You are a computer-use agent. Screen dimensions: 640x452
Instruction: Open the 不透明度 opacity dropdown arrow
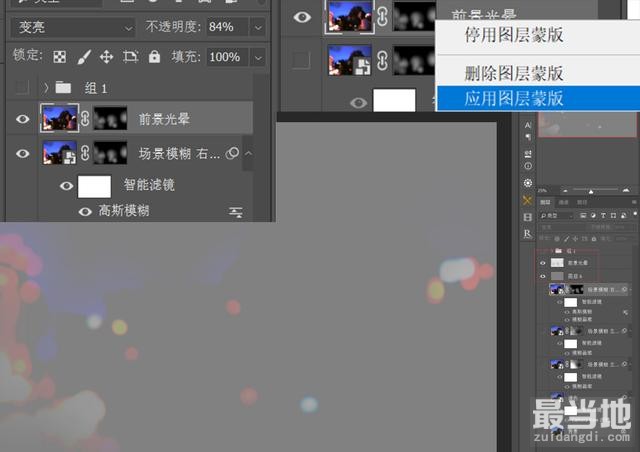point(258,27)
